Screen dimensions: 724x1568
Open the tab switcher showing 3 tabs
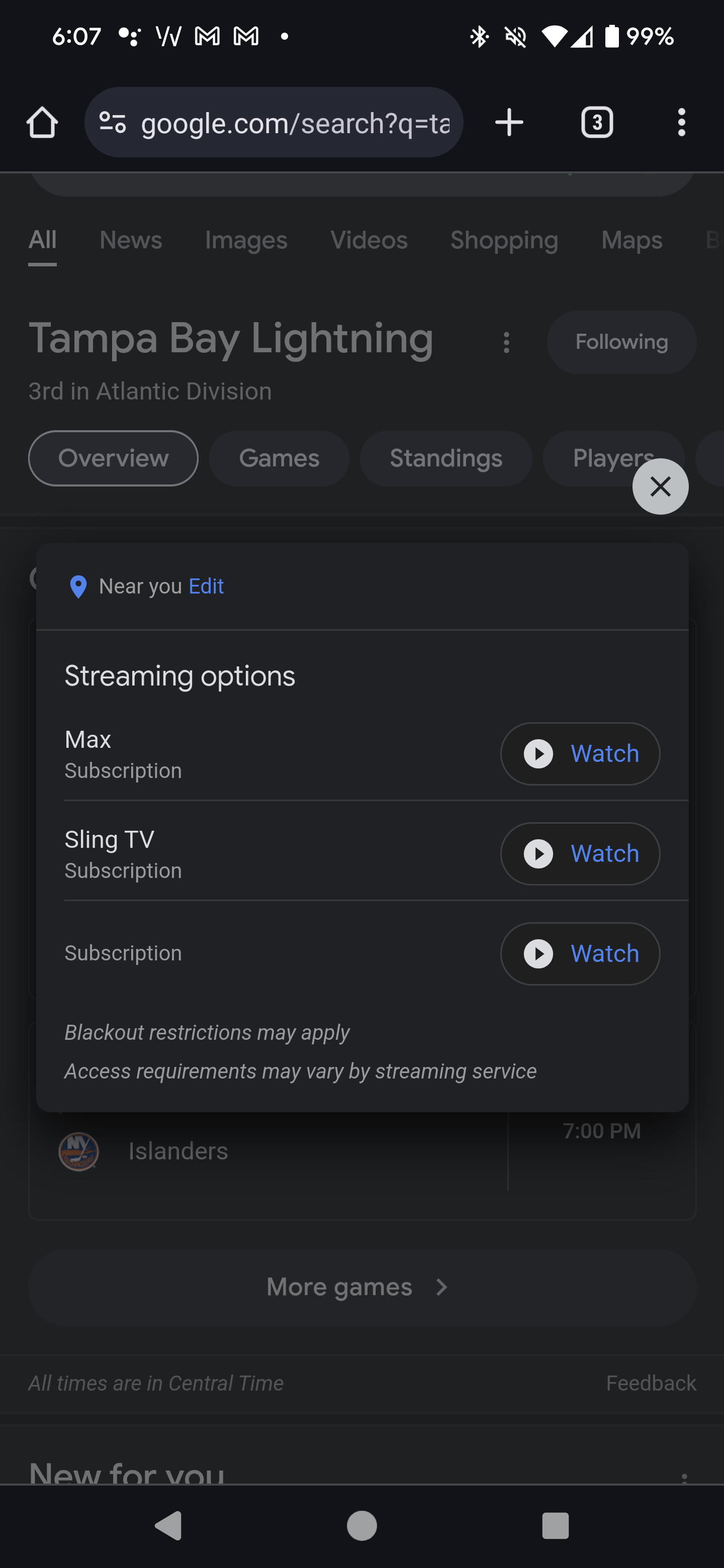597,123
